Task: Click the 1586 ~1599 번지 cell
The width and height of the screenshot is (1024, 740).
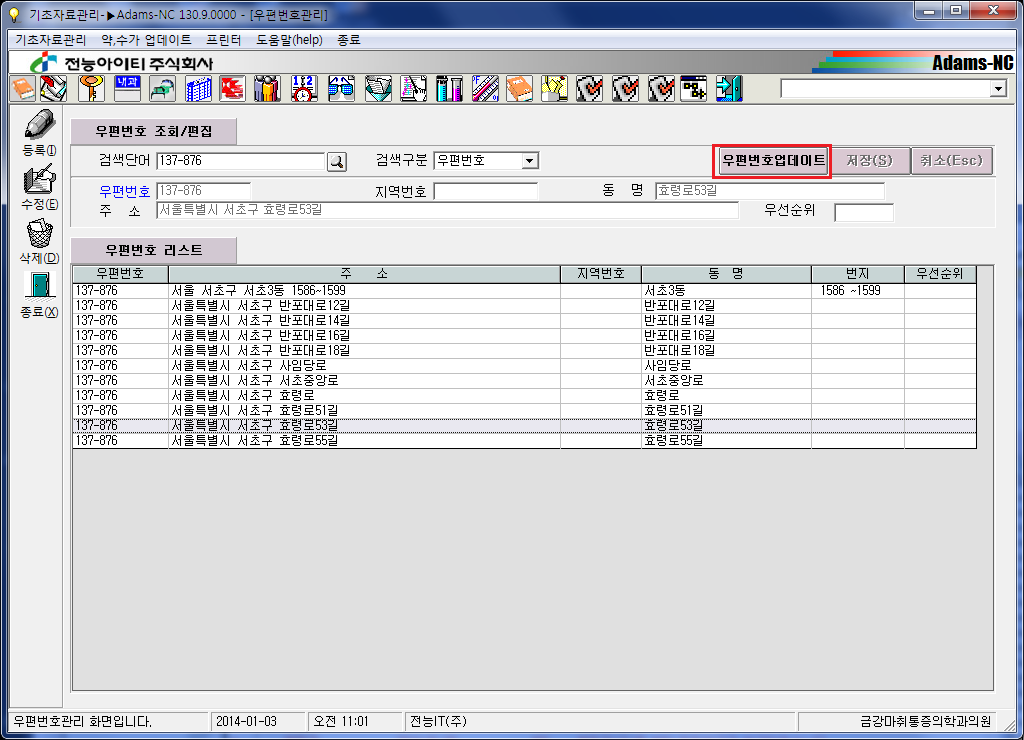Action: click(857, 291)
